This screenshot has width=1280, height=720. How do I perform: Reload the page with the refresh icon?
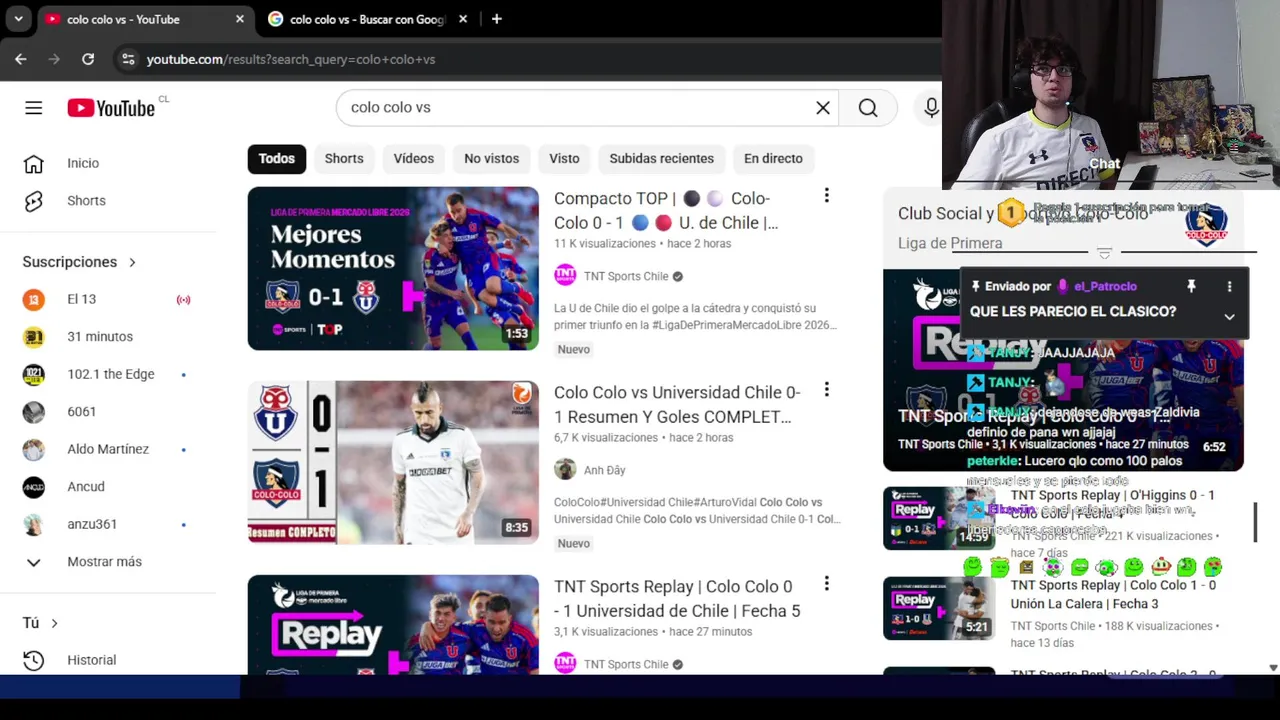pos(88,59)
